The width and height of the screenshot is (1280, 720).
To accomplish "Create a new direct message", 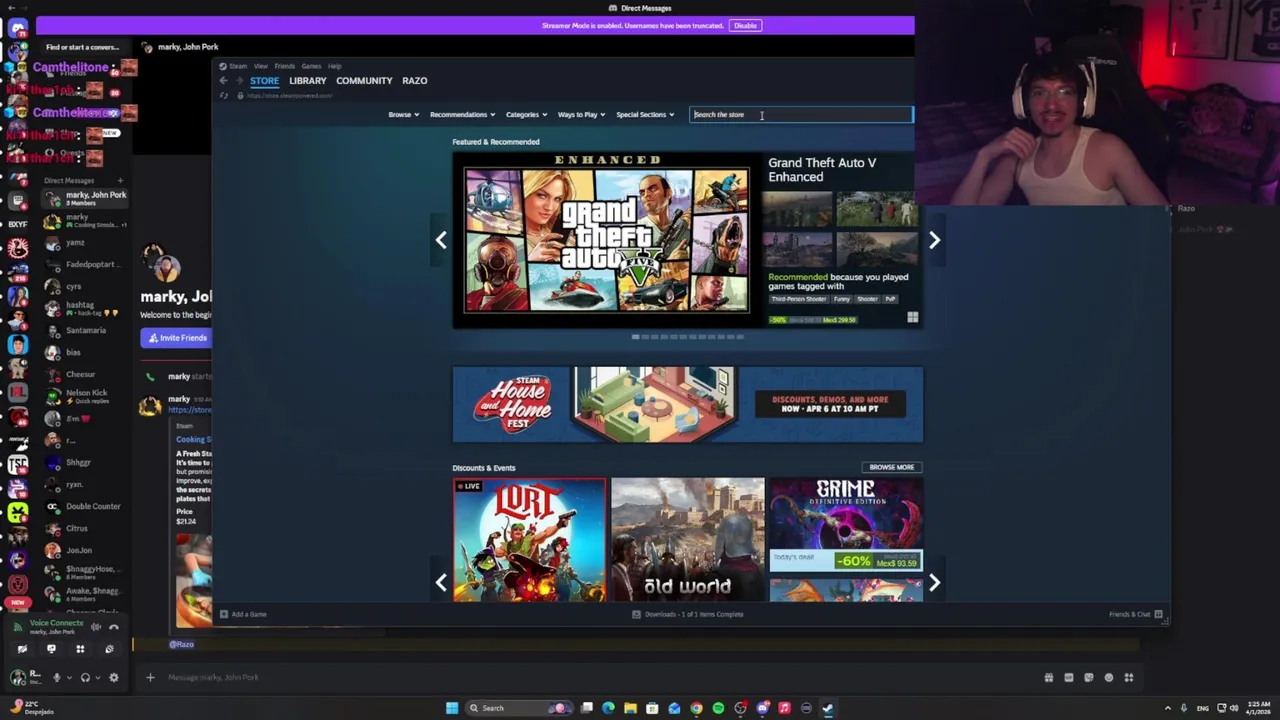I will click(x=120, y=181).
